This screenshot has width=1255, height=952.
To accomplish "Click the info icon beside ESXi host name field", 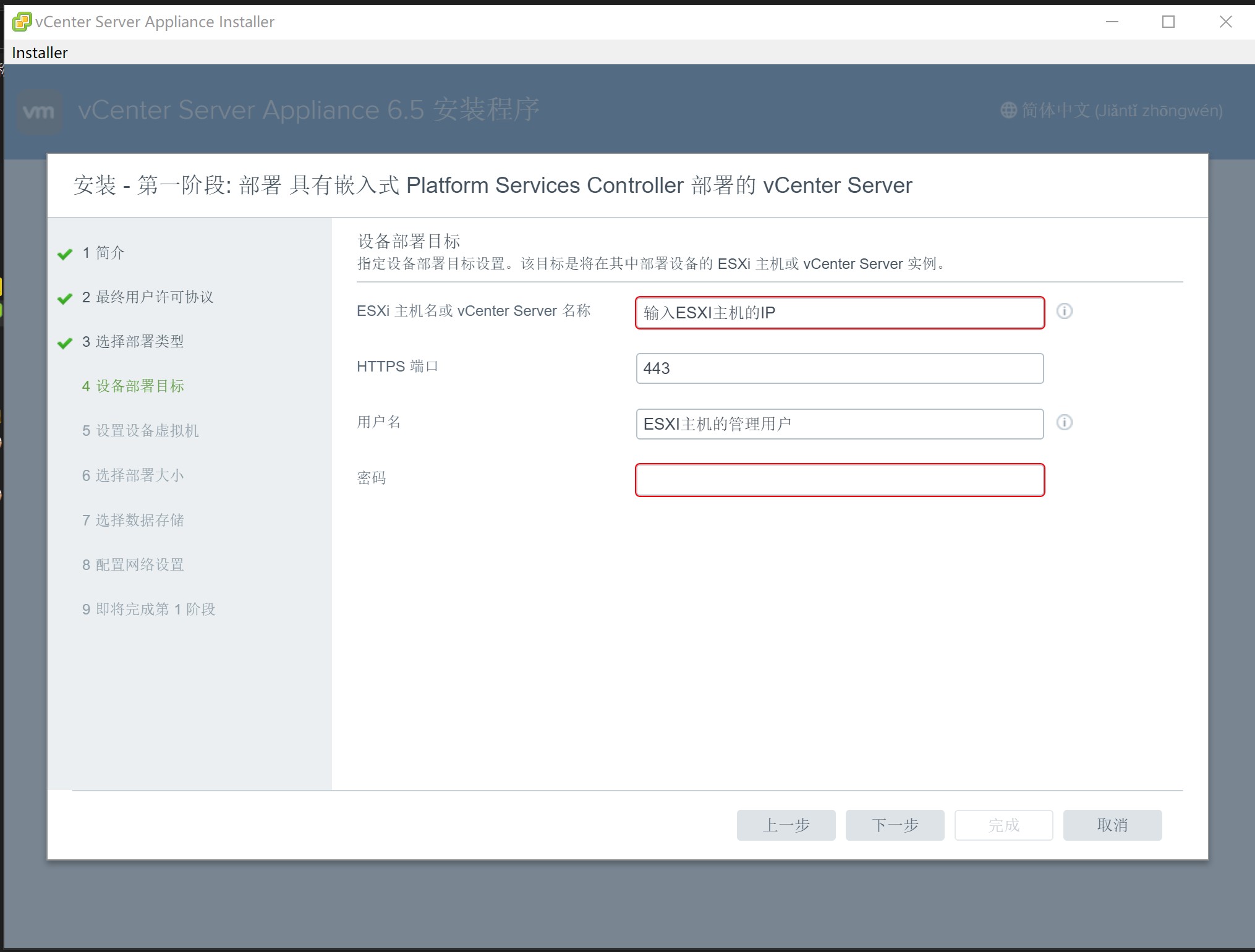I will [x=1064, y=311].
